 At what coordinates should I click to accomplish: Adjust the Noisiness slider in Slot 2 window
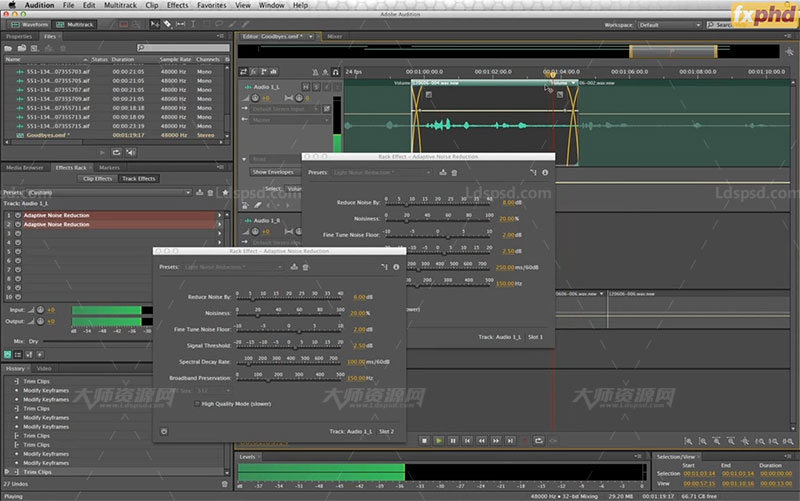[x=289, y=314]
